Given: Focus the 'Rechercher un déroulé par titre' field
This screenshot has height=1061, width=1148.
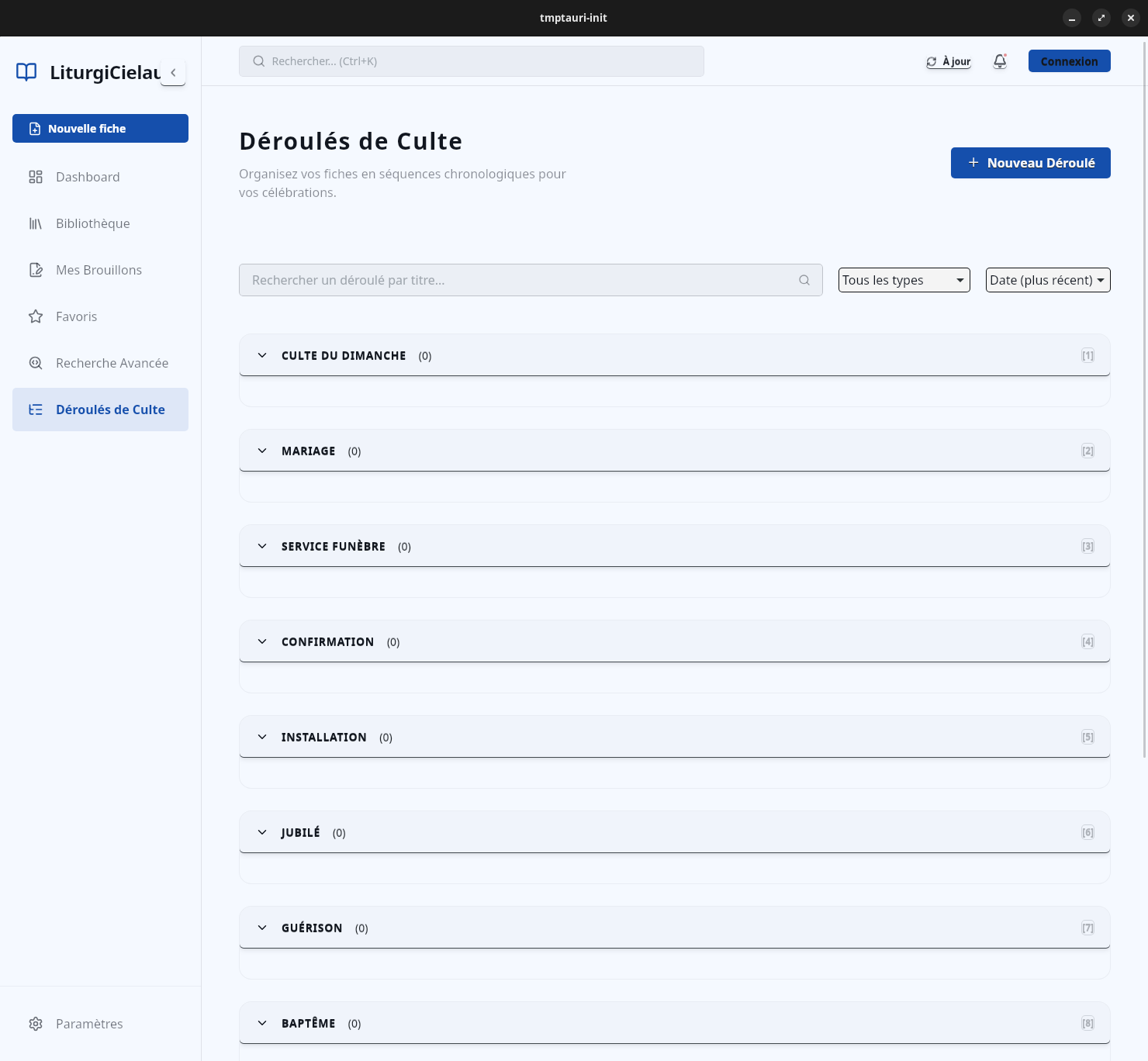Looking at the screenshot, I should tap(520, 280).
